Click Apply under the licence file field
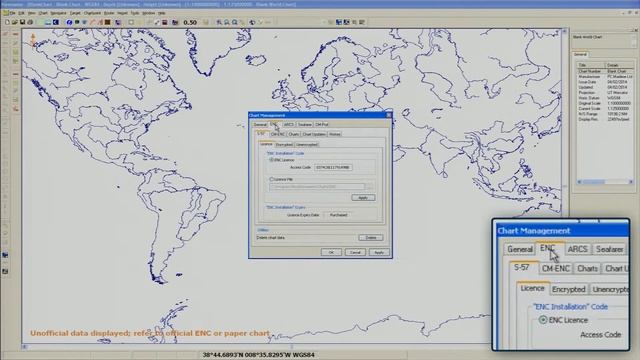Screen dimensions: 640x360 363,198
